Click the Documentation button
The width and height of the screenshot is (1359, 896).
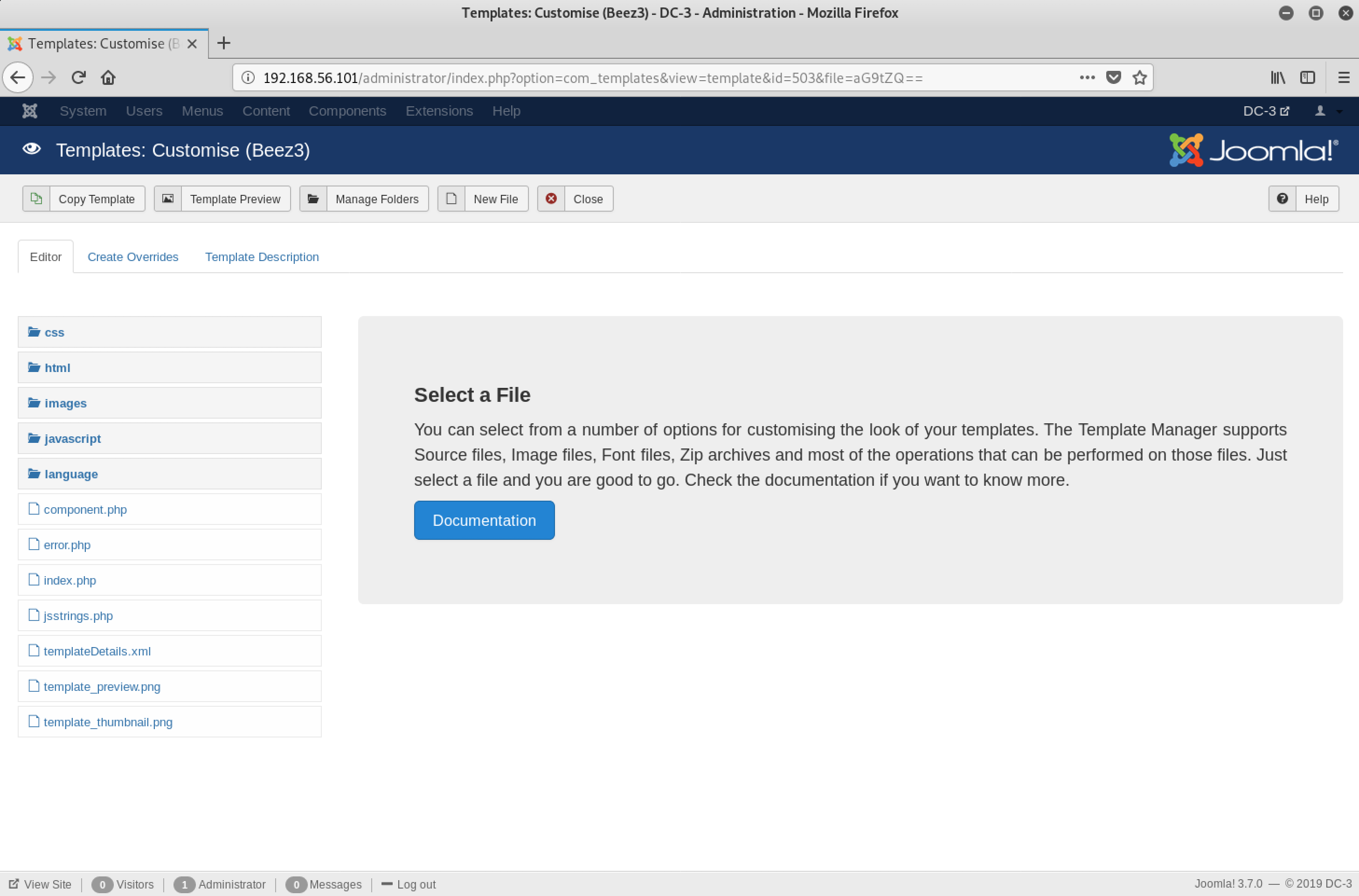click(x=484, y=520)
